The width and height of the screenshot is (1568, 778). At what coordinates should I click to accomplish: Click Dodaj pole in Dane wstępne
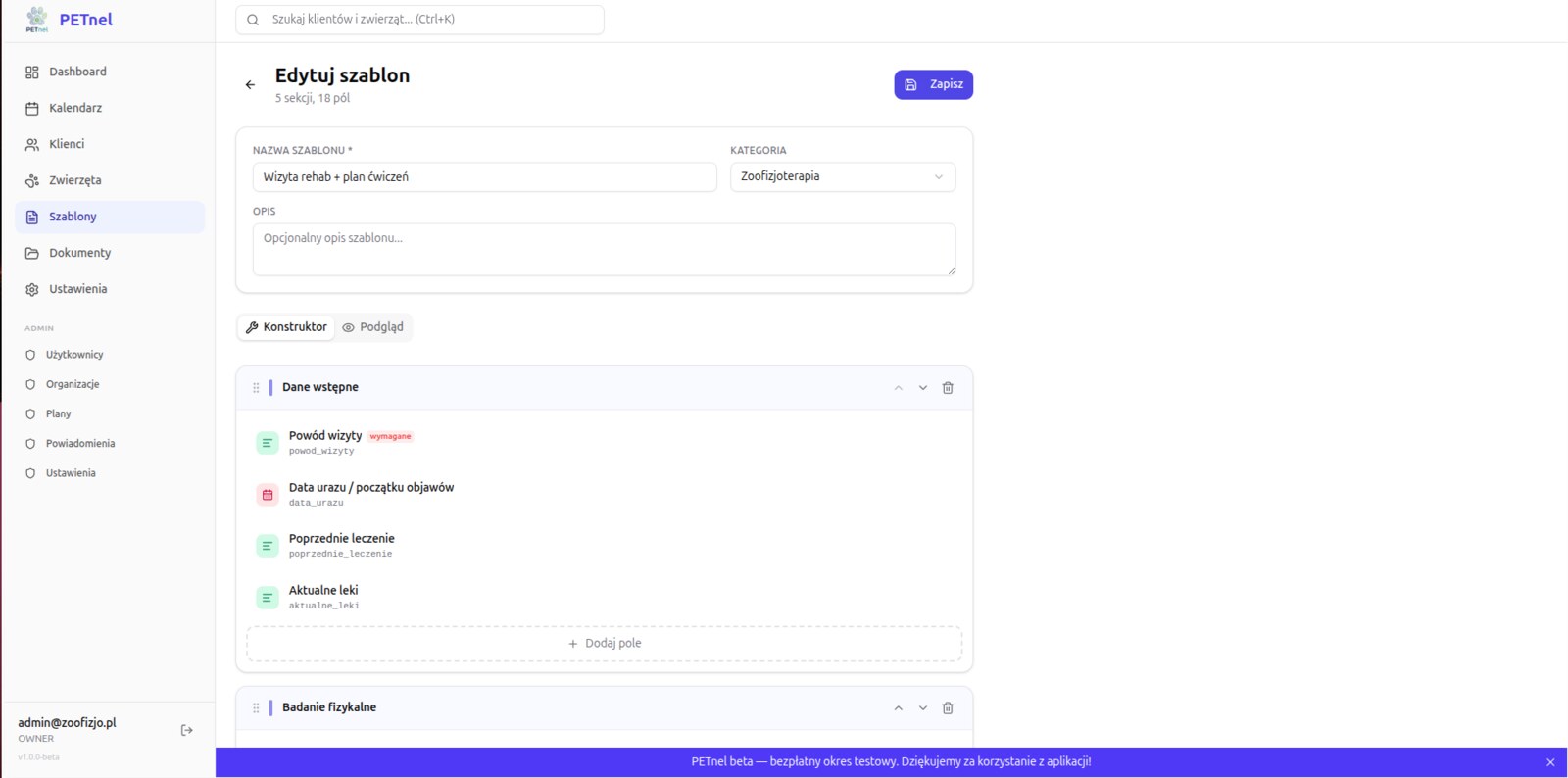coord(605,644)
